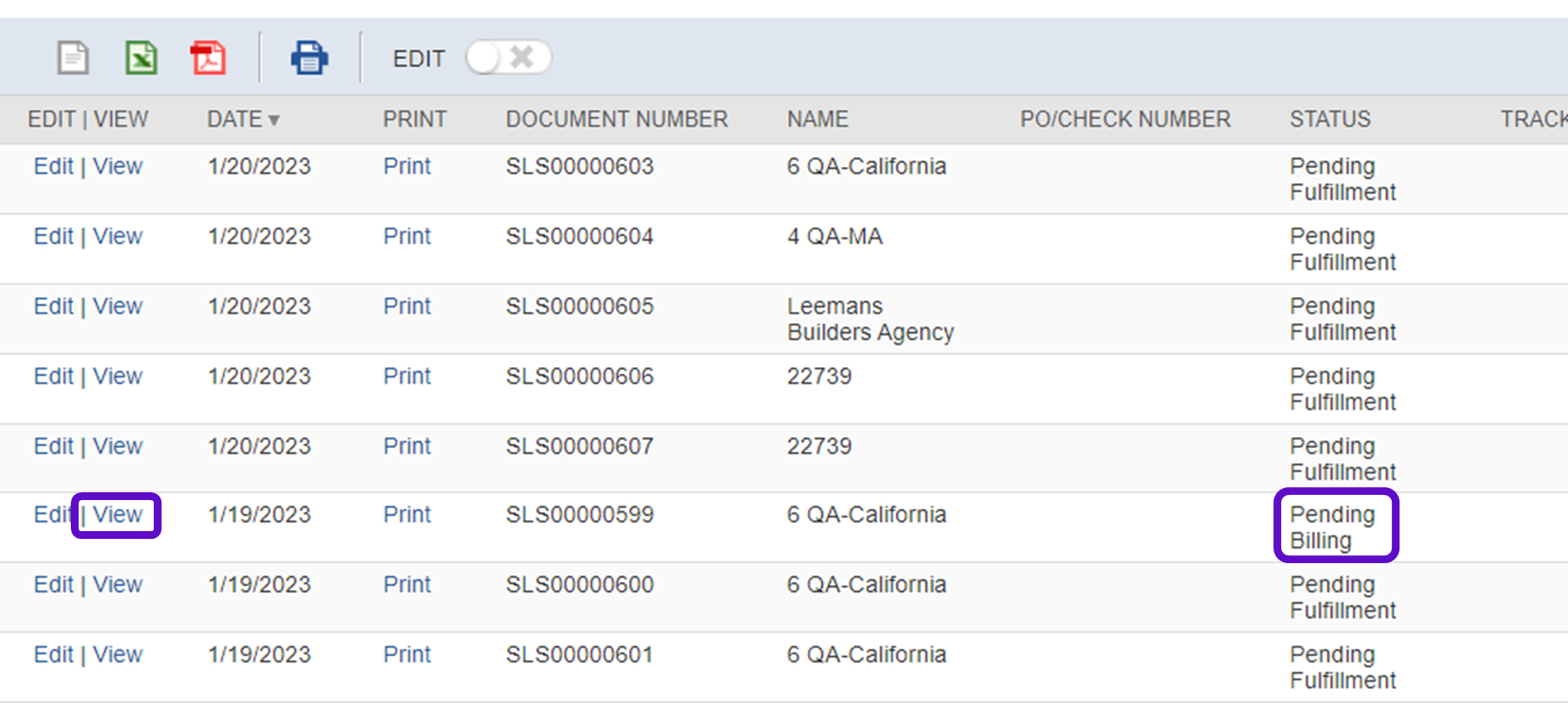Toggle the EDIT switch on
Screen dimensions: 1568x703
[508, 58]
